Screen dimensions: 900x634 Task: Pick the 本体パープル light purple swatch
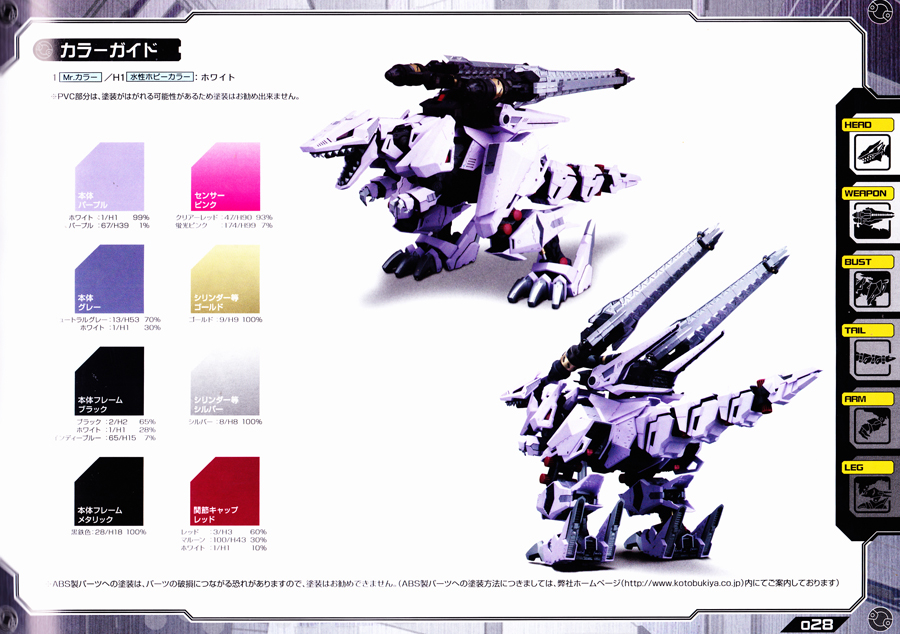pos(110,177)
